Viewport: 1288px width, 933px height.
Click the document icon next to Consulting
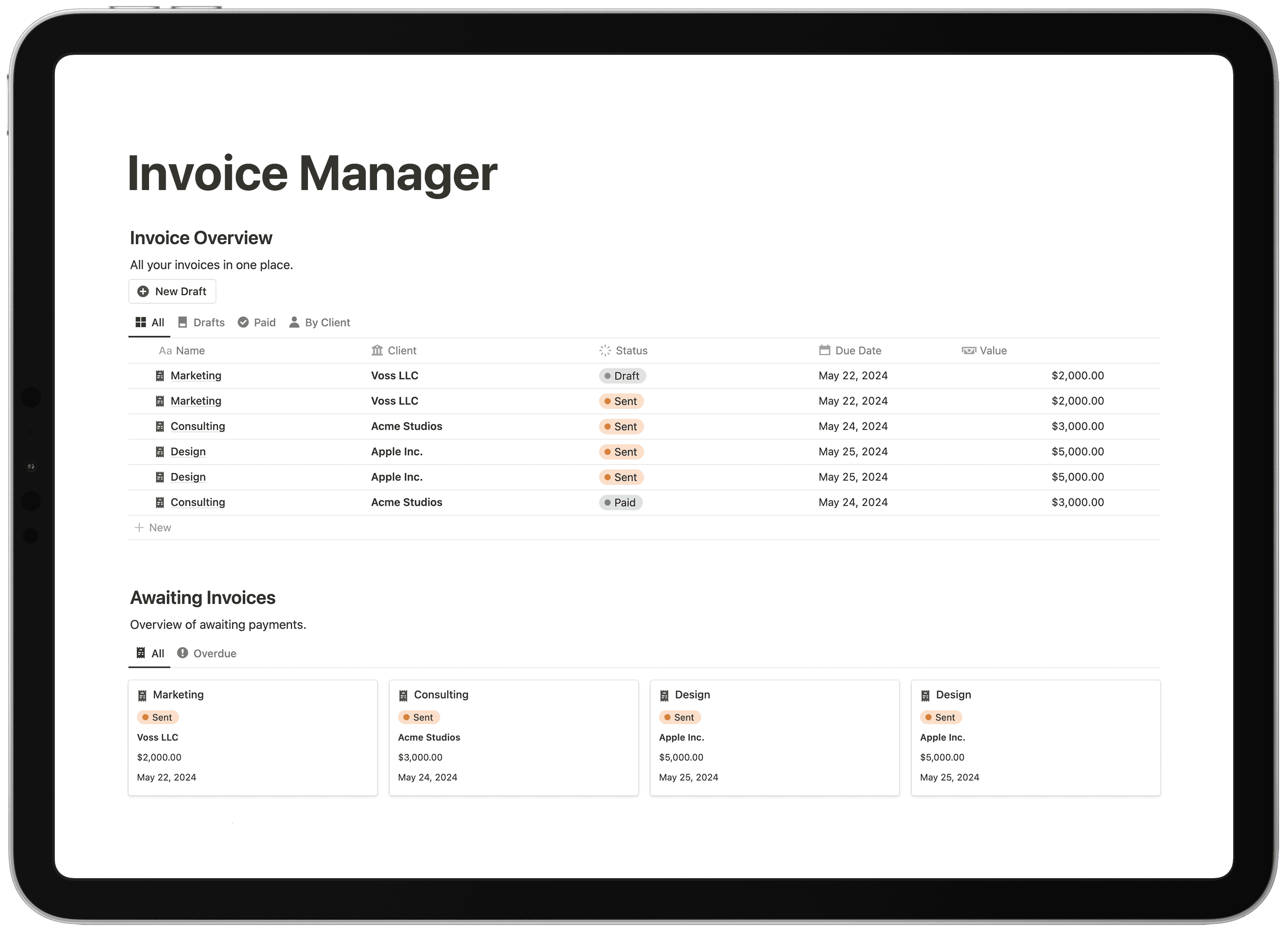pos(160,425)
